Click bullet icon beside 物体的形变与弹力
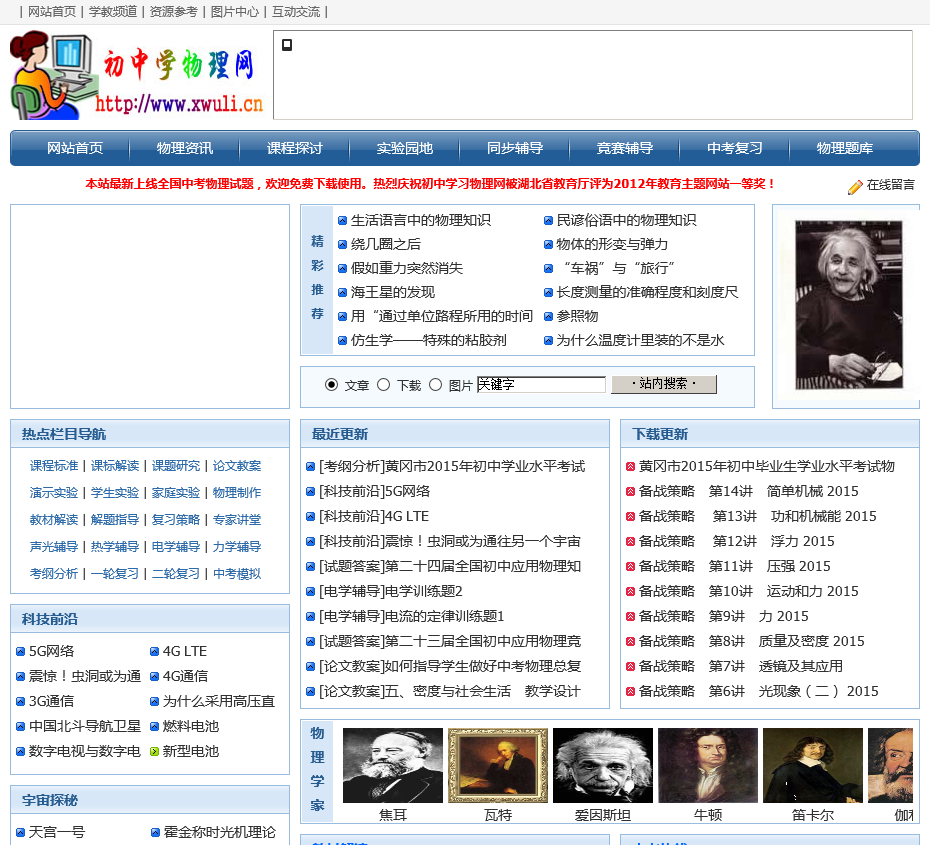This screenshot has height=845, width=930. pos(549,244)
